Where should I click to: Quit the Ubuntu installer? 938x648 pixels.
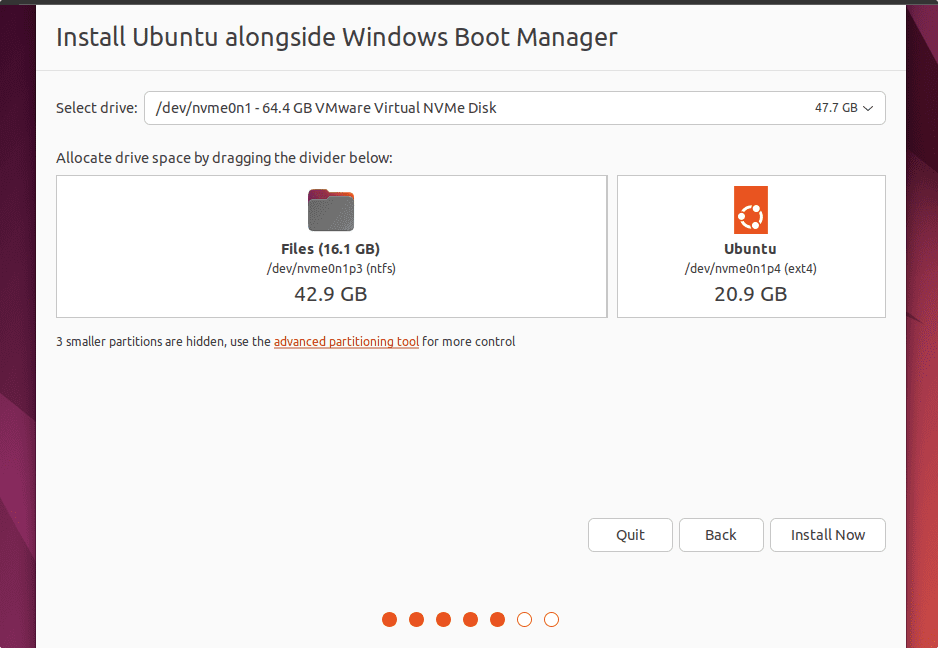point(630,535)
